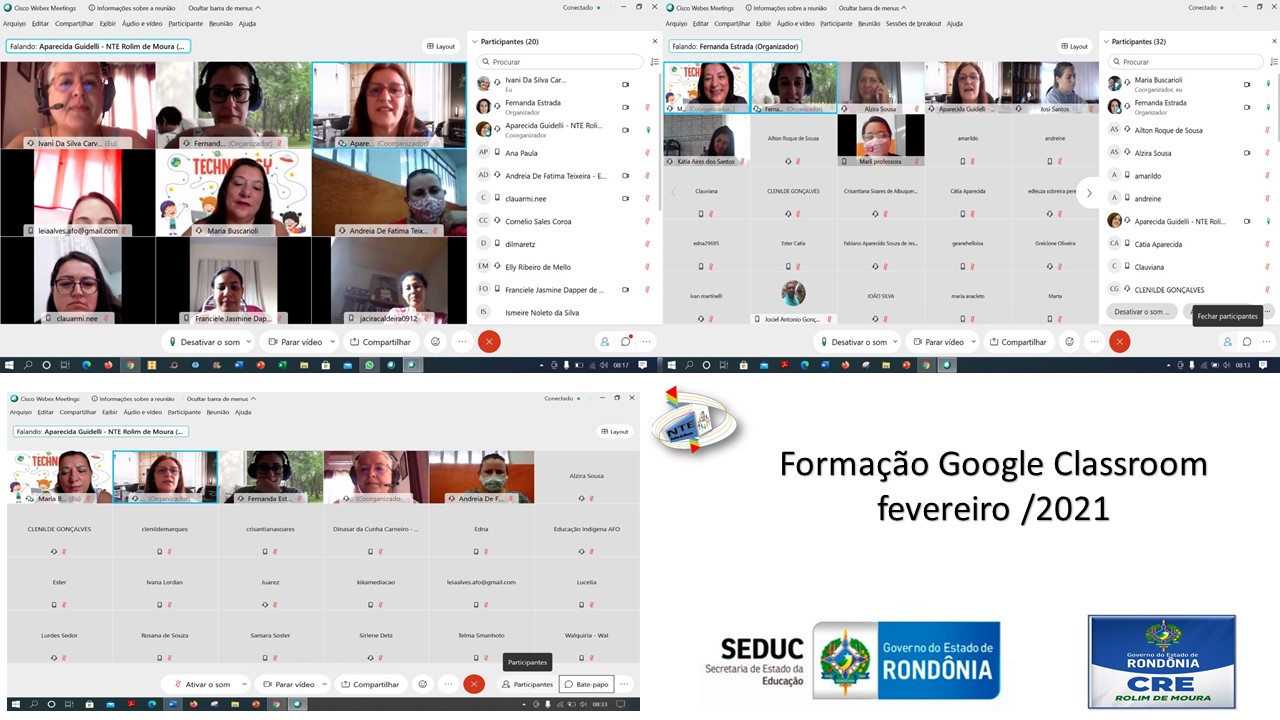
Task: Open Participante menu in bottom window
Action: 184,412
